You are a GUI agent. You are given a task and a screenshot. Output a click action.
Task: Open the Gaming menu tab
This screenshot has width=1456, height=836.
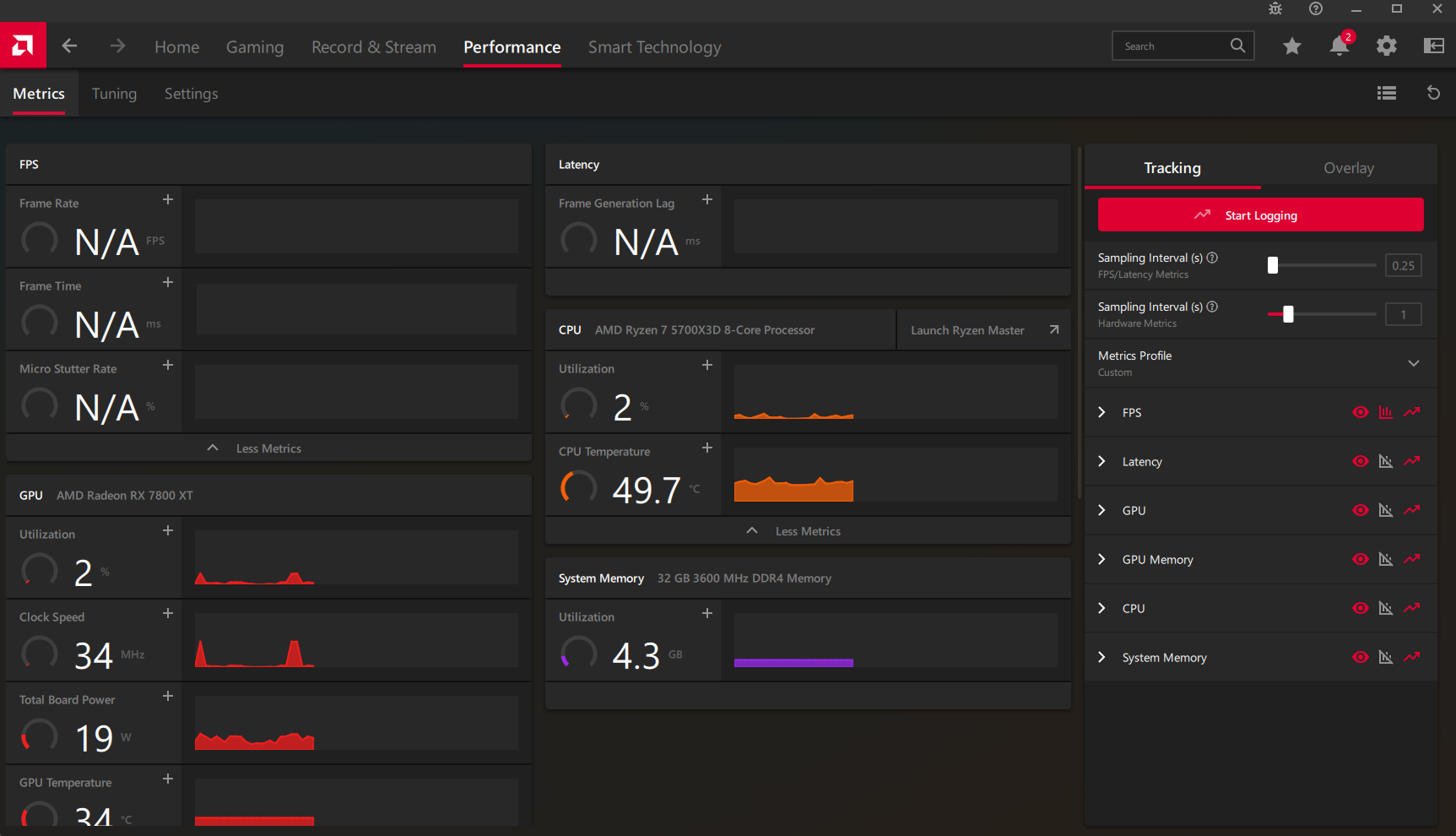pos(255,46)
